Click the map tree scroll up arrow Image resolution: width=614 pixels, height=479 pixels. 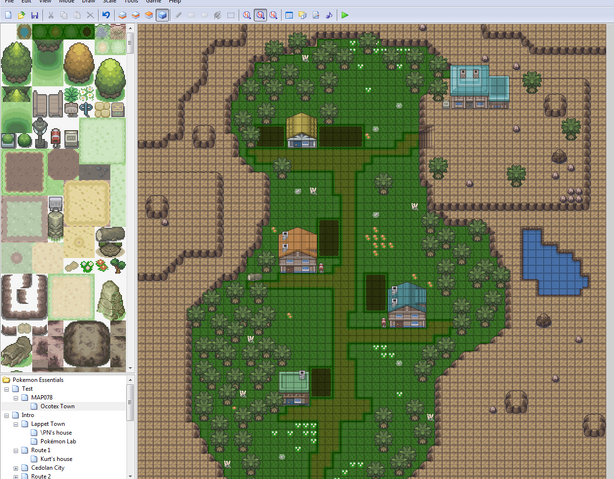click(x=130, y=380)
